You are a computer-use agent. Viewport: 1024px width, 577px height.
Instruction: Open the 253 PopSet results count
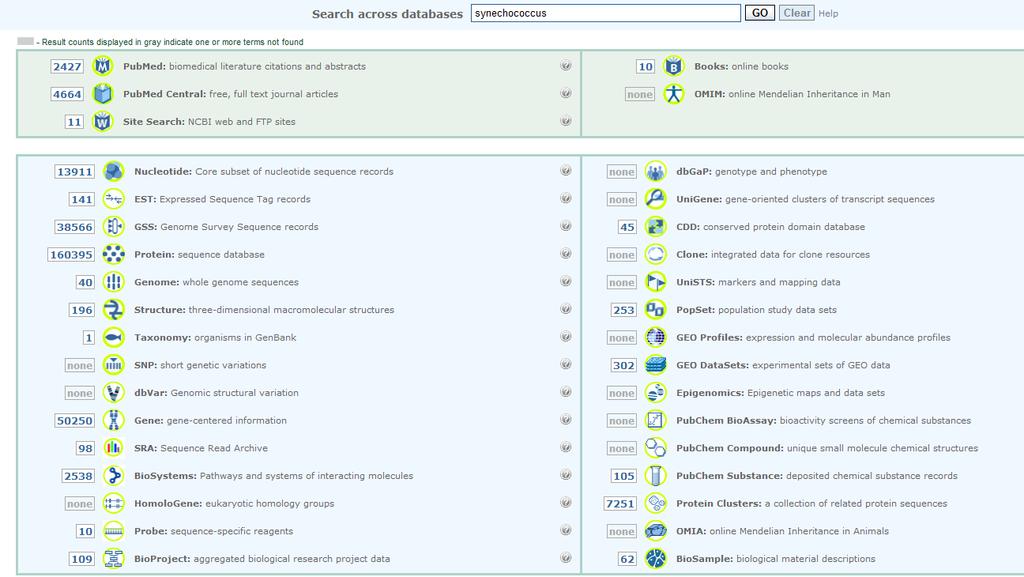(624, 310)
